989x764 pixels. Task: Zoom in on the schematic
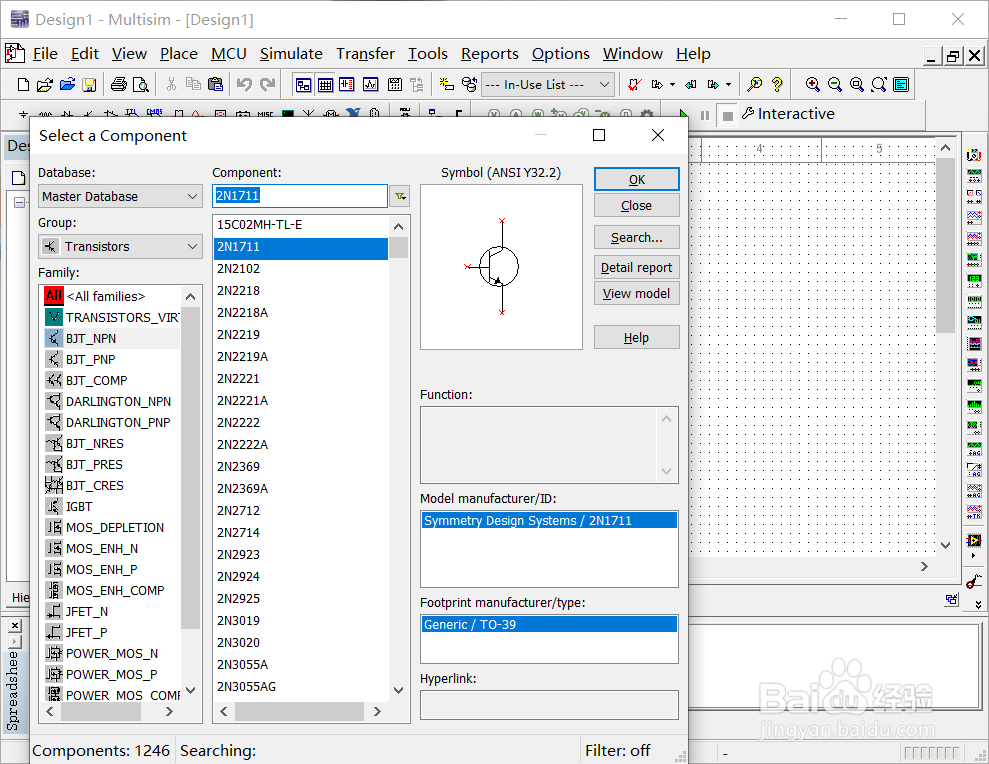813,85
